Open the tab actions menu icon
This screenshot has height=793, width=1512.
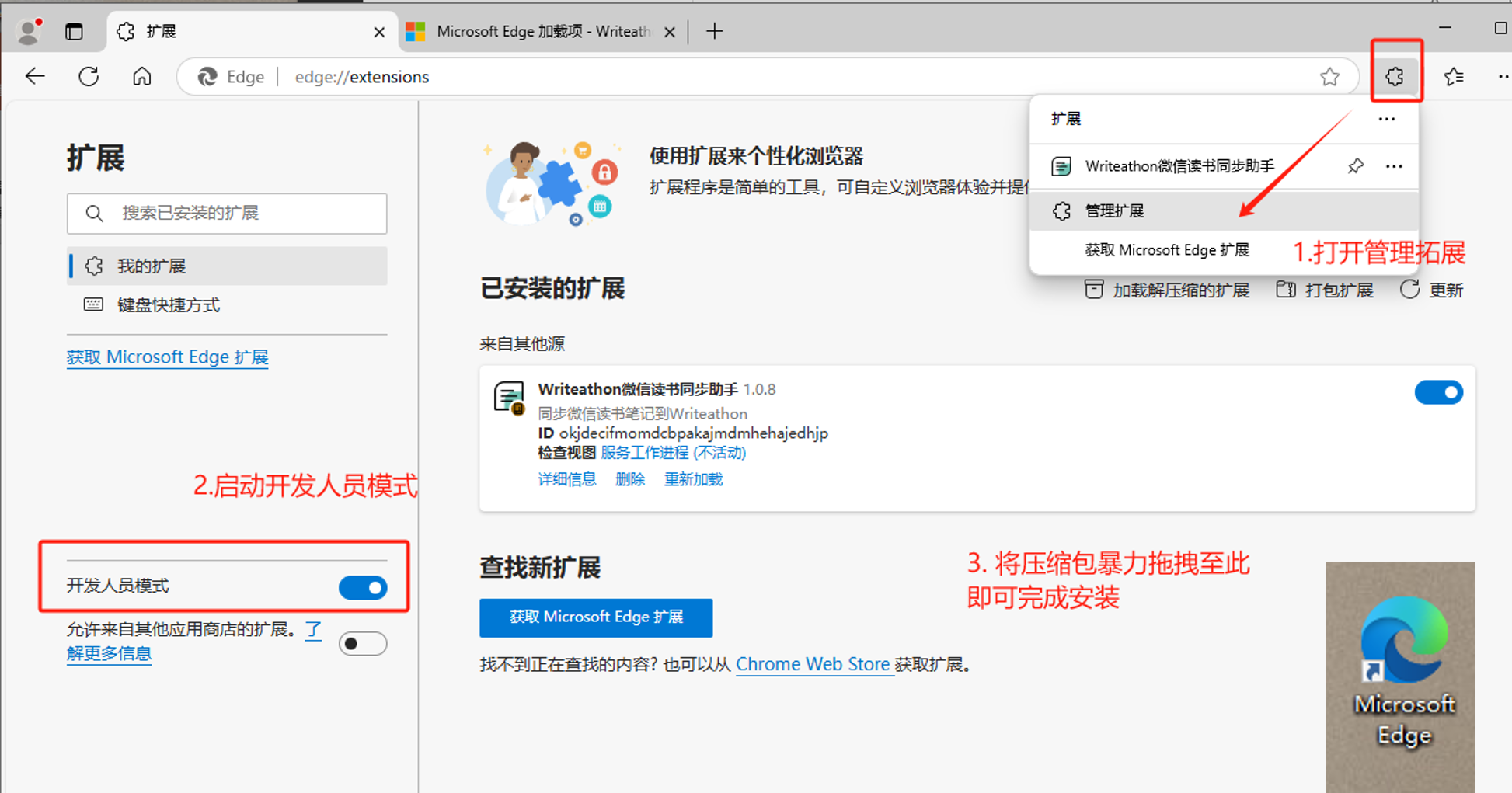74,32
